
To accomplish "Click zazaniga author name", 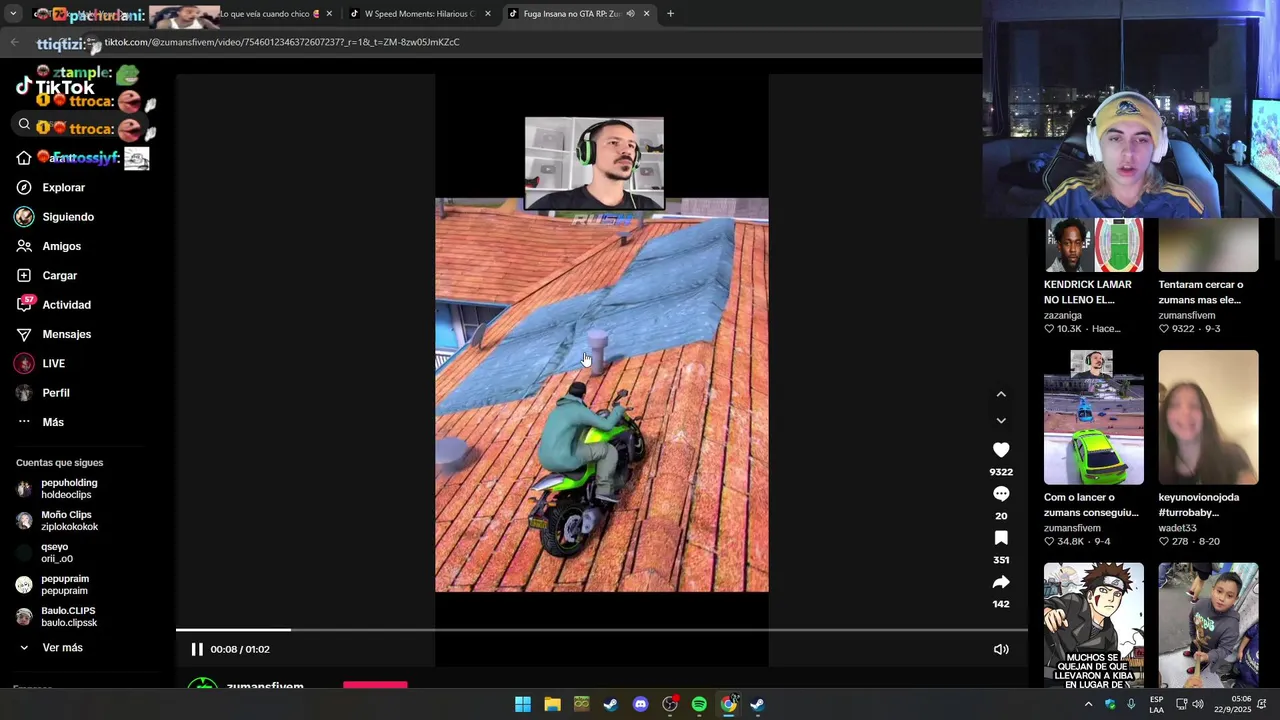I will click(1062, 315).
